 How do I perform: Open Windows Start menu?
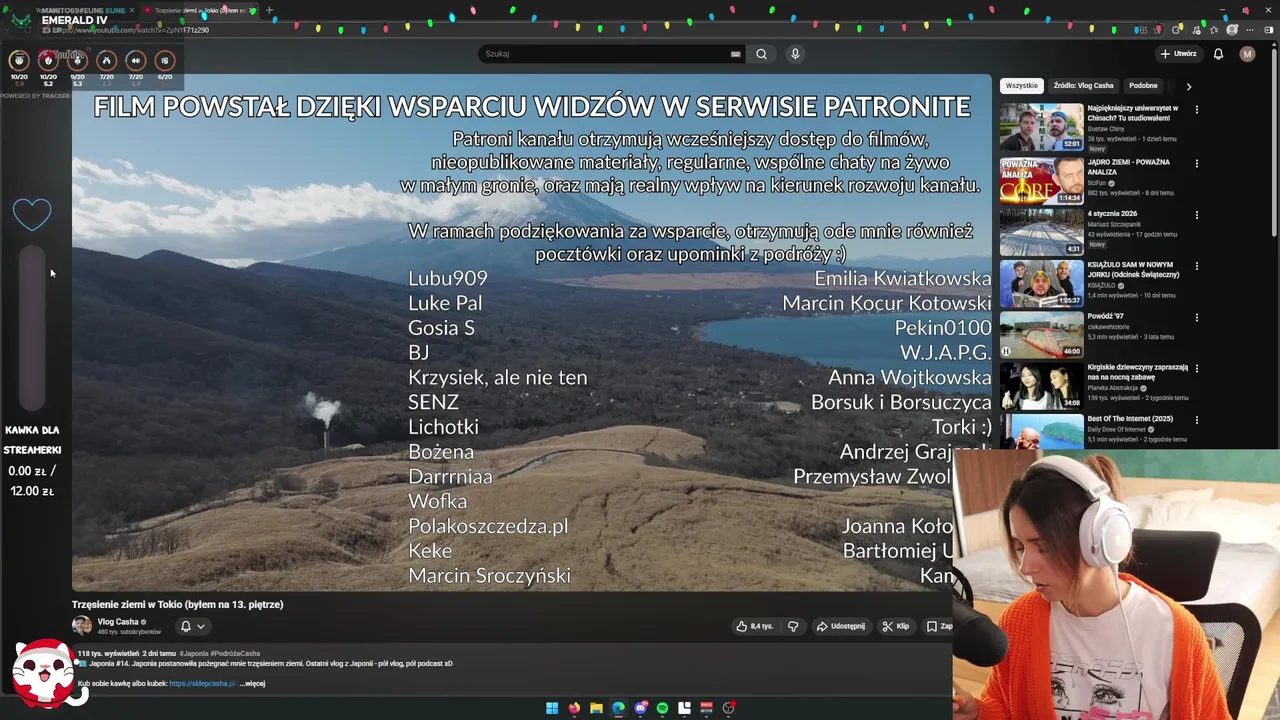pos(552,708)
